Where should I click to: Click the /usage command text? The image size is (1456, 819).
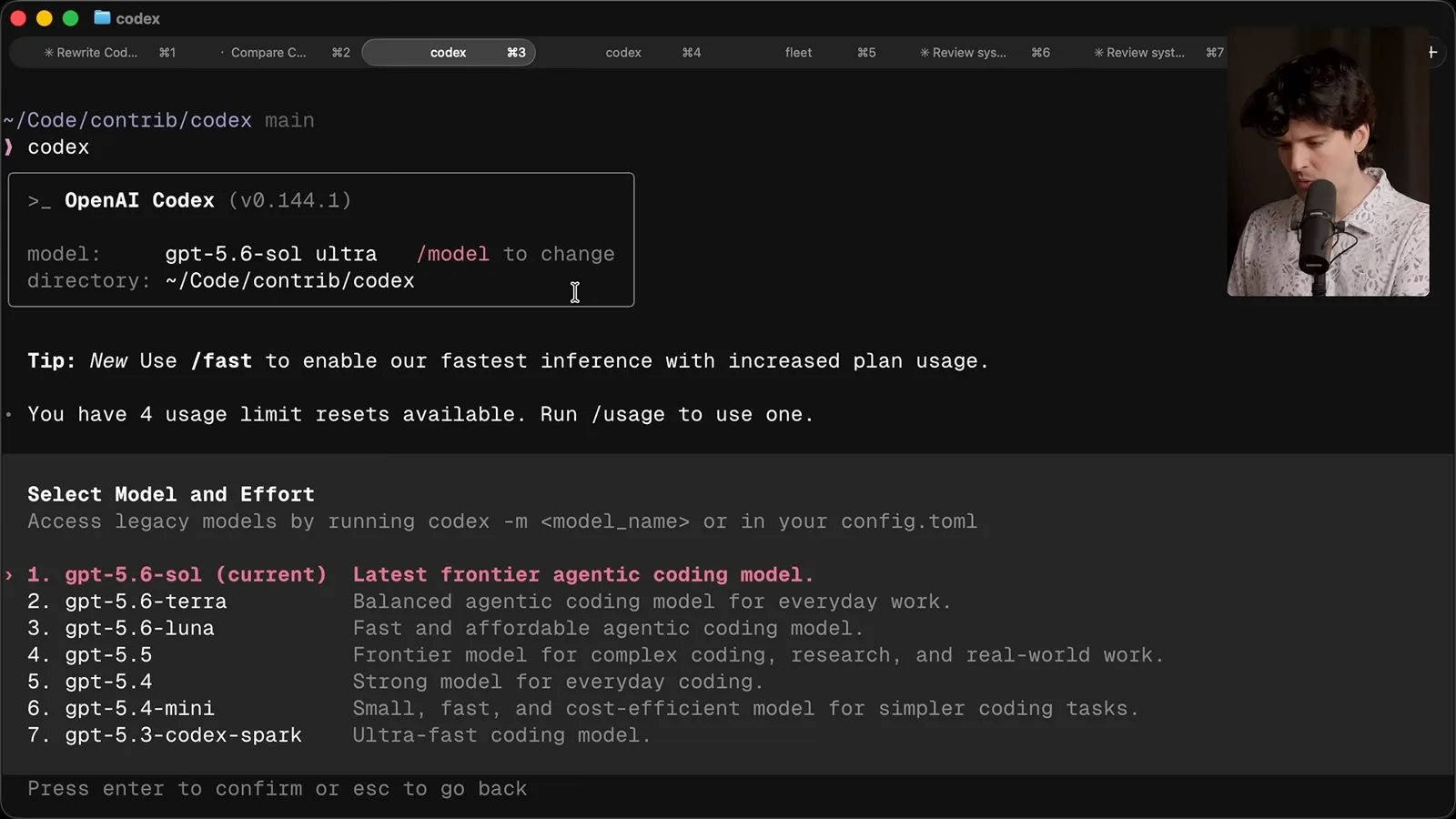point(628,415)
